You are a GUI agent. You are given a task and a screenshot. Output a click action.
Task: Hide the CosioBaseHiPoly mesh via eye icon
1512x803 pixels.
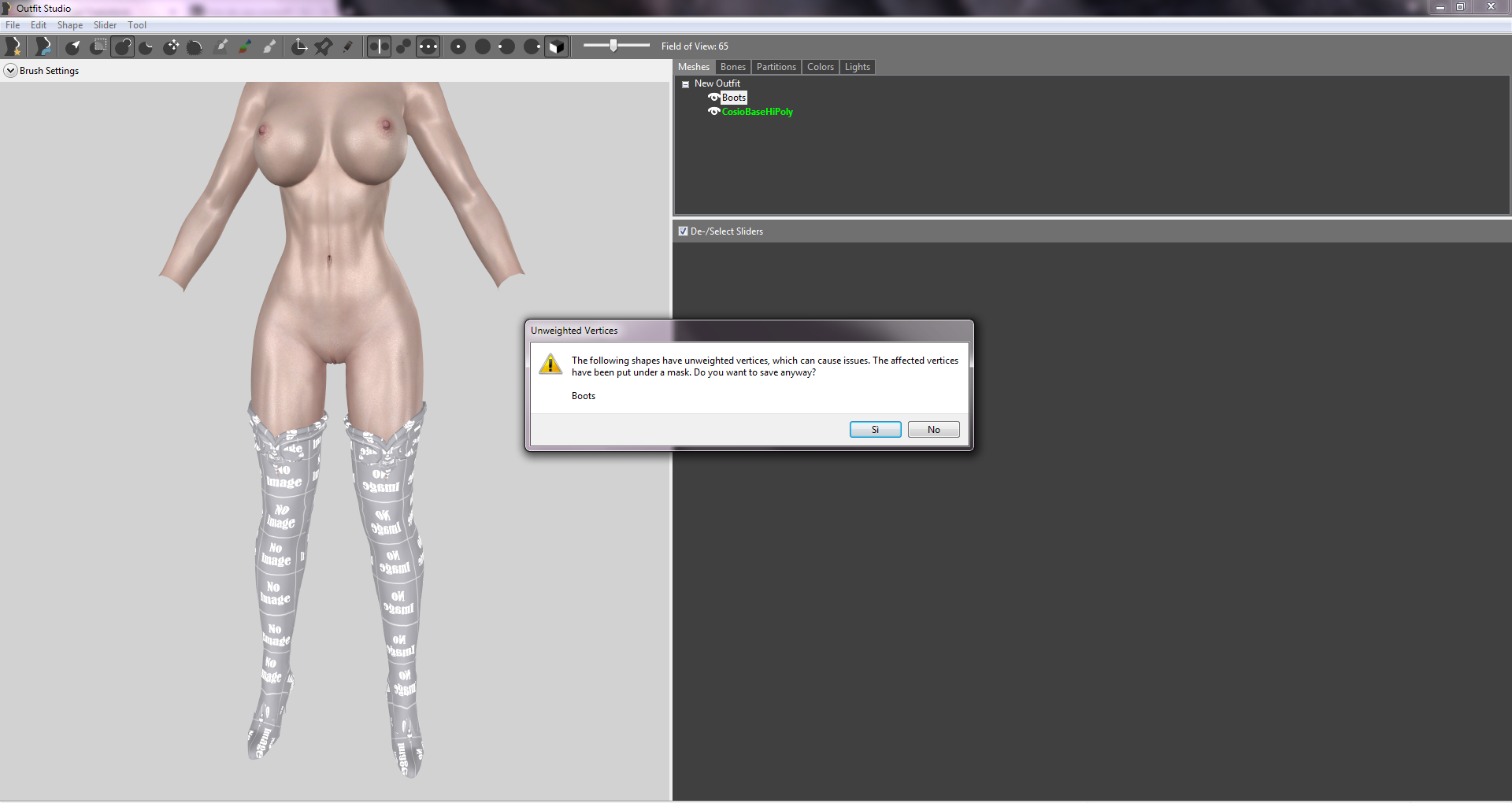713,112
